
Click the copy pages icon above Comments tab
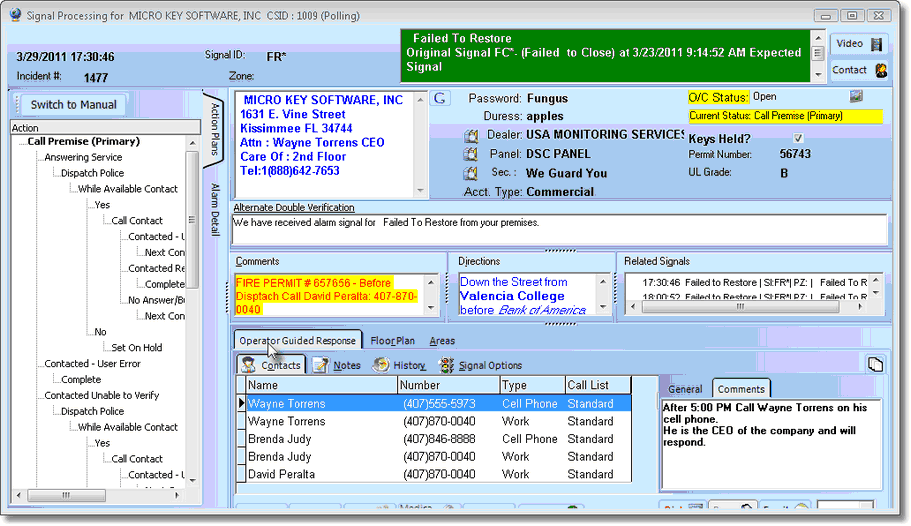875,364
